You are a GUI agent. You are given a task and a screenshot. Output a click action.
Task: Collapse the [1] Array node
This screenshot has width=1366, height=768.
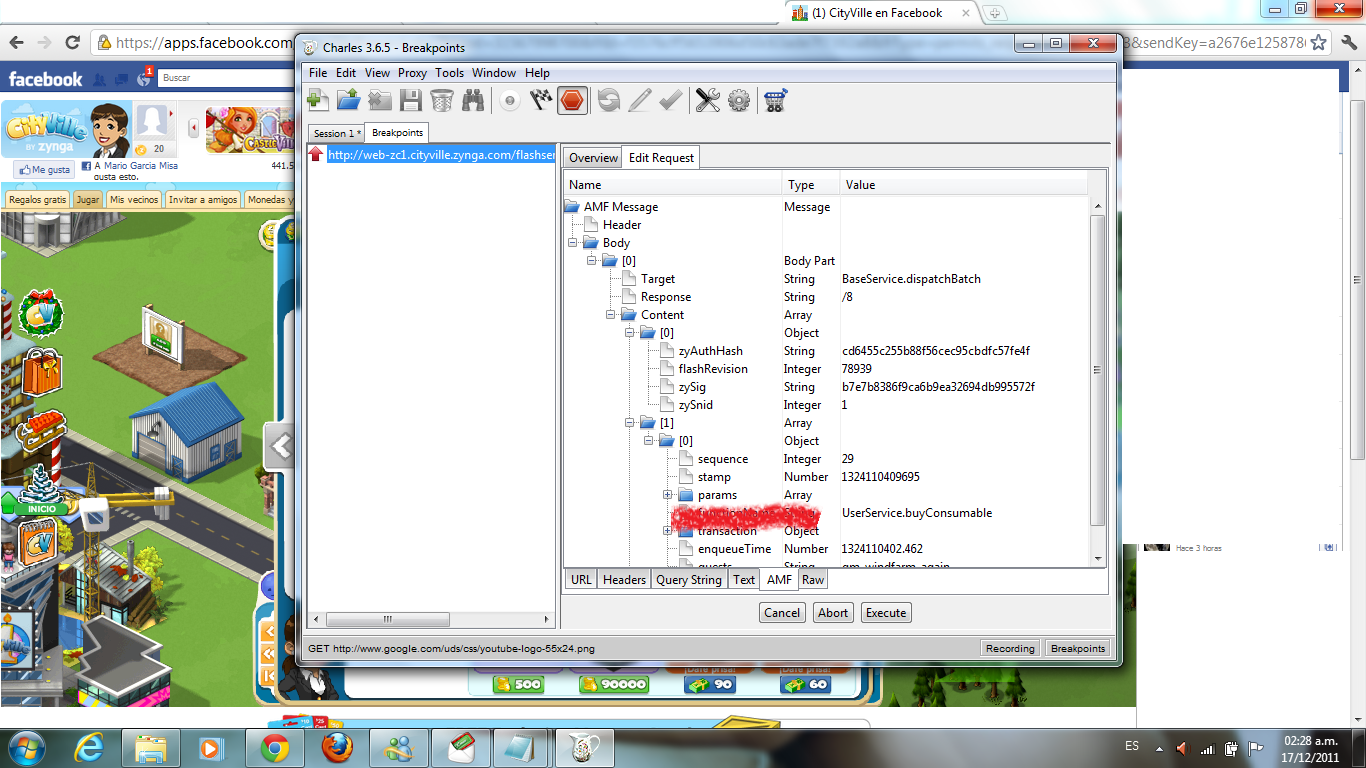pos(630,423)
